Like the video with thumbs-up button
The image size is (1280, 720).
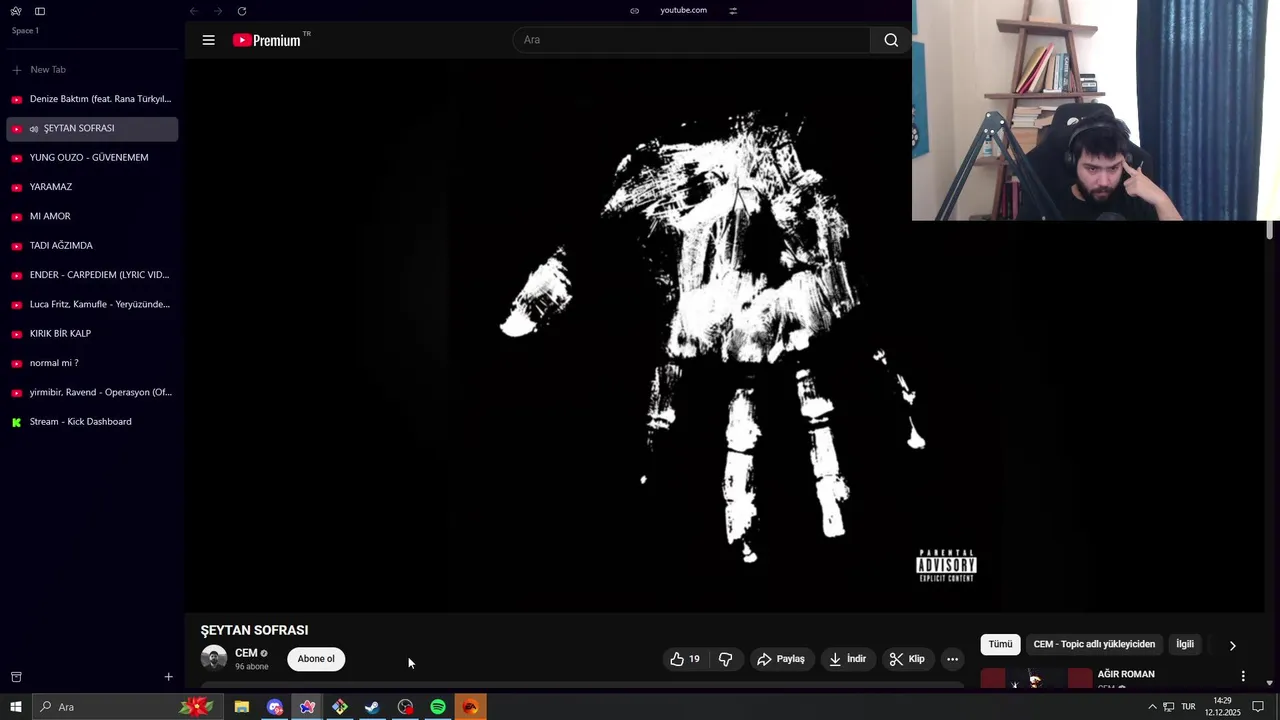pos(685,659)
